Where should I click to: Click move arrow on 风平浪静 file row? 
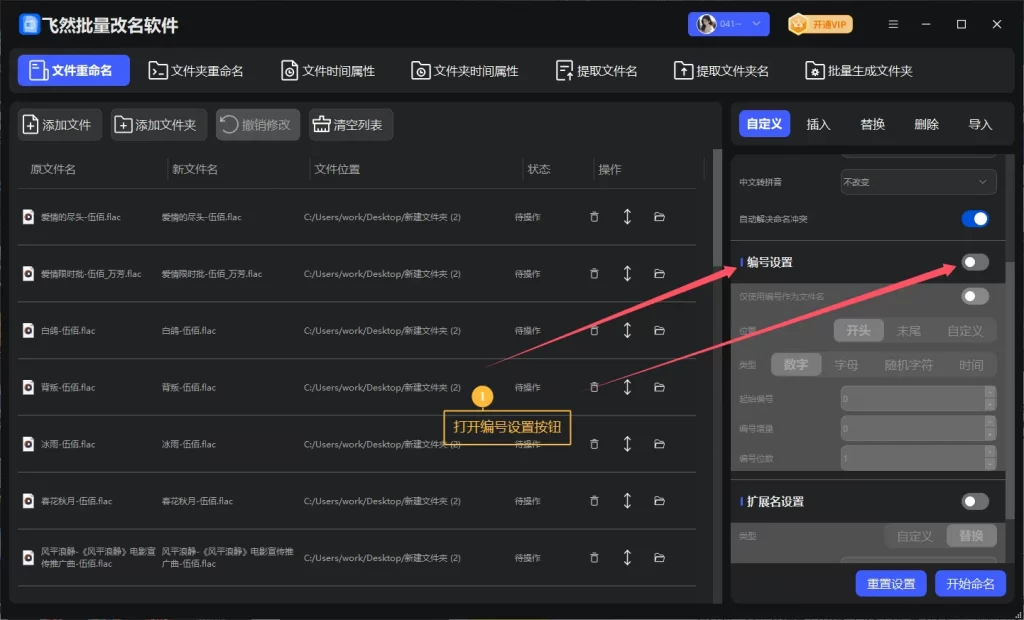pos(627,558)
